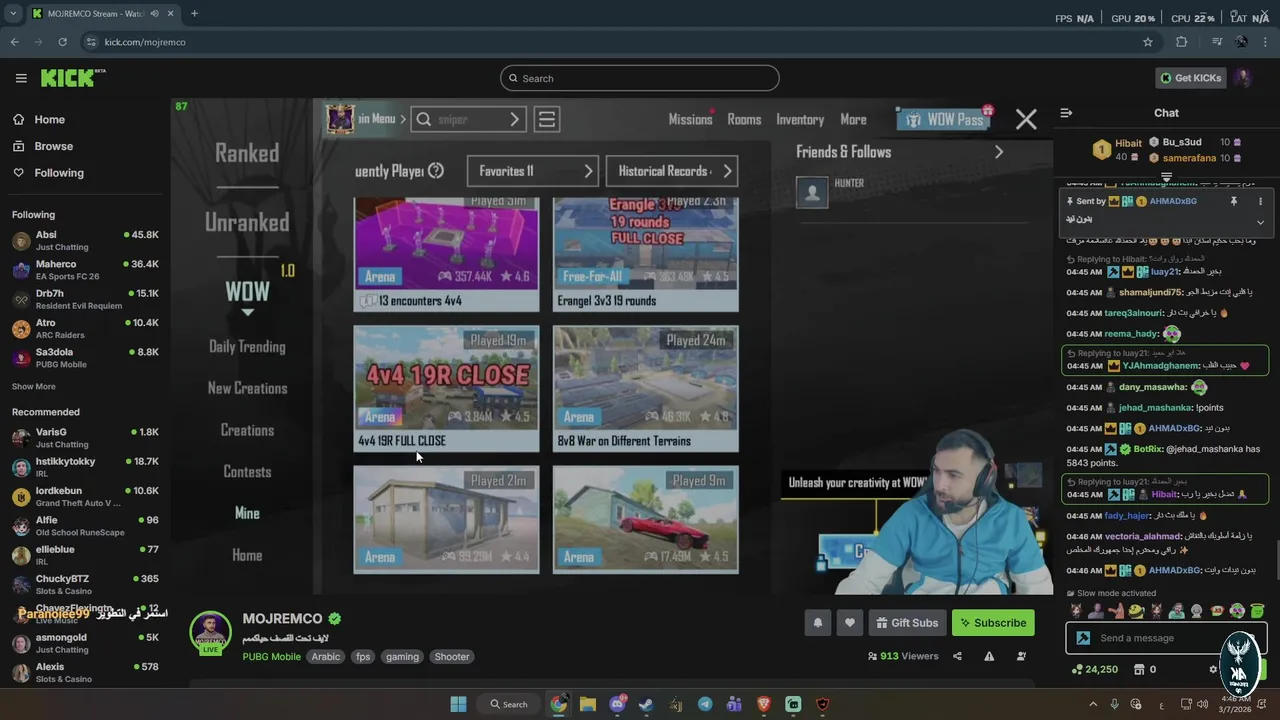Open File Explorer from the taskbar
Image resolution: width=1280 pixels, height=720 pixels.
tap(588, 704)
